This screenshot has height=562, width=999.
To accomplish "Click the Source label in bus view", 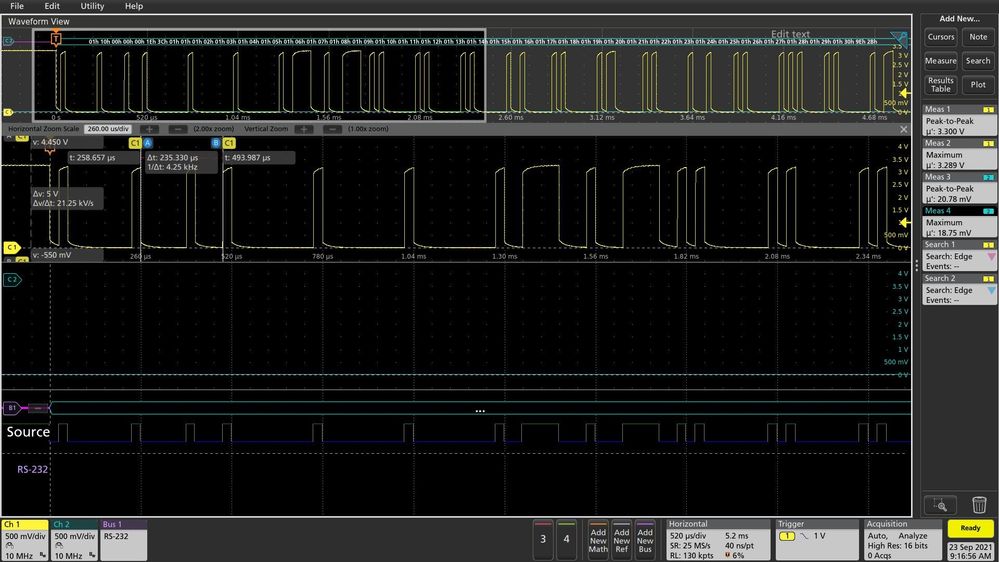I will click(x=28, y=432).
